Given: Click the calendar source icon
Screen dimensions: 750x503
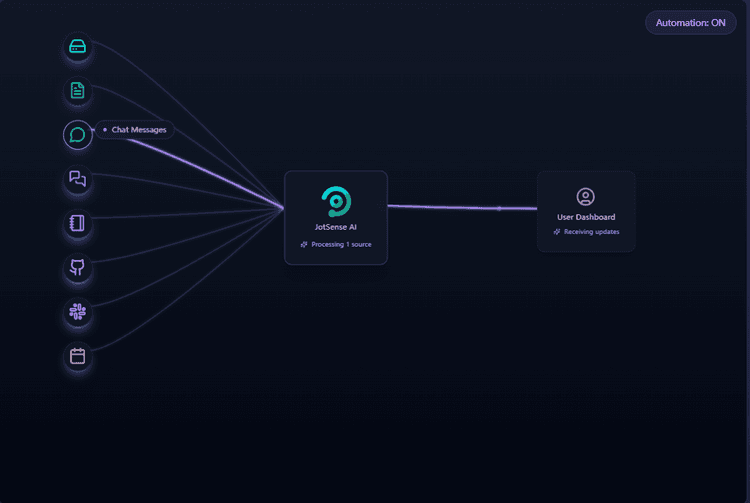Looking at the screenshot, I should click(x=78, y=356).
